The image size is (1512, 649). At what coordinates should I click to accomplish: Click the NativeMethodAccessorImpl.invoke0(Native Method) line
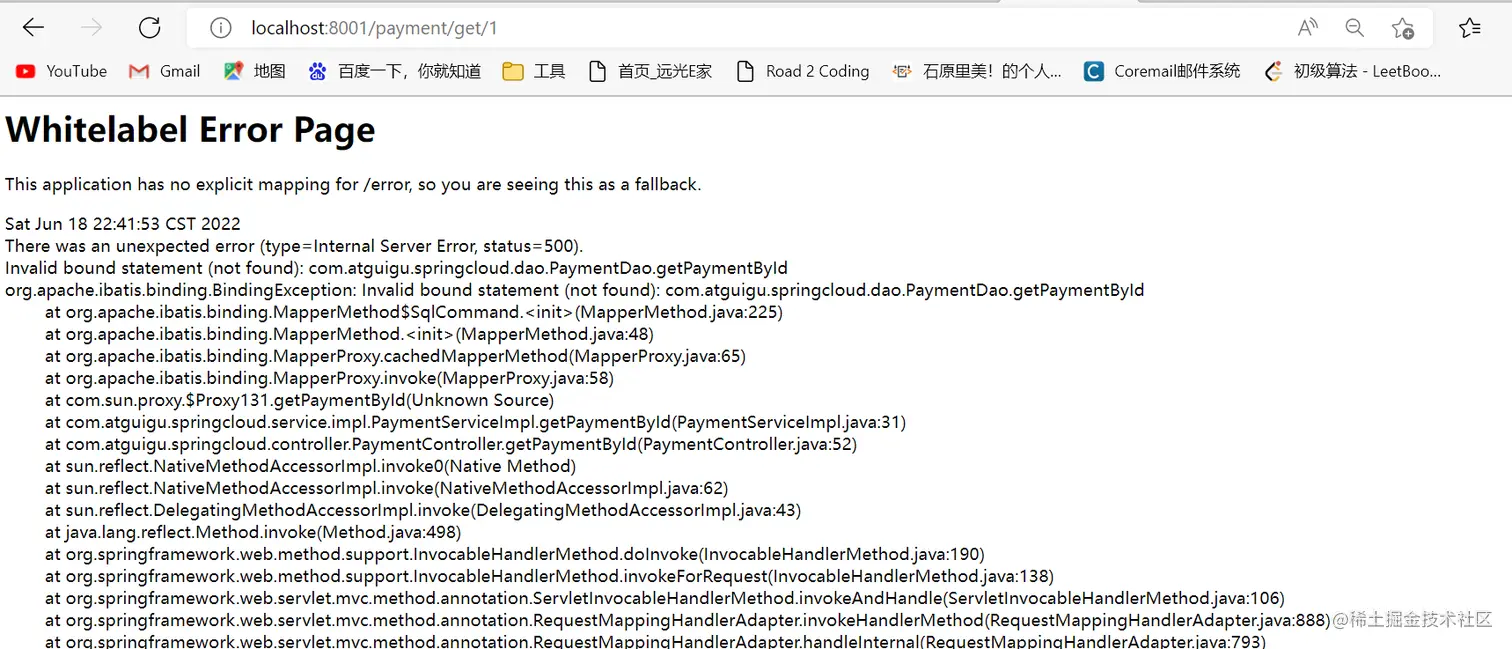click(x=310, y=466)
